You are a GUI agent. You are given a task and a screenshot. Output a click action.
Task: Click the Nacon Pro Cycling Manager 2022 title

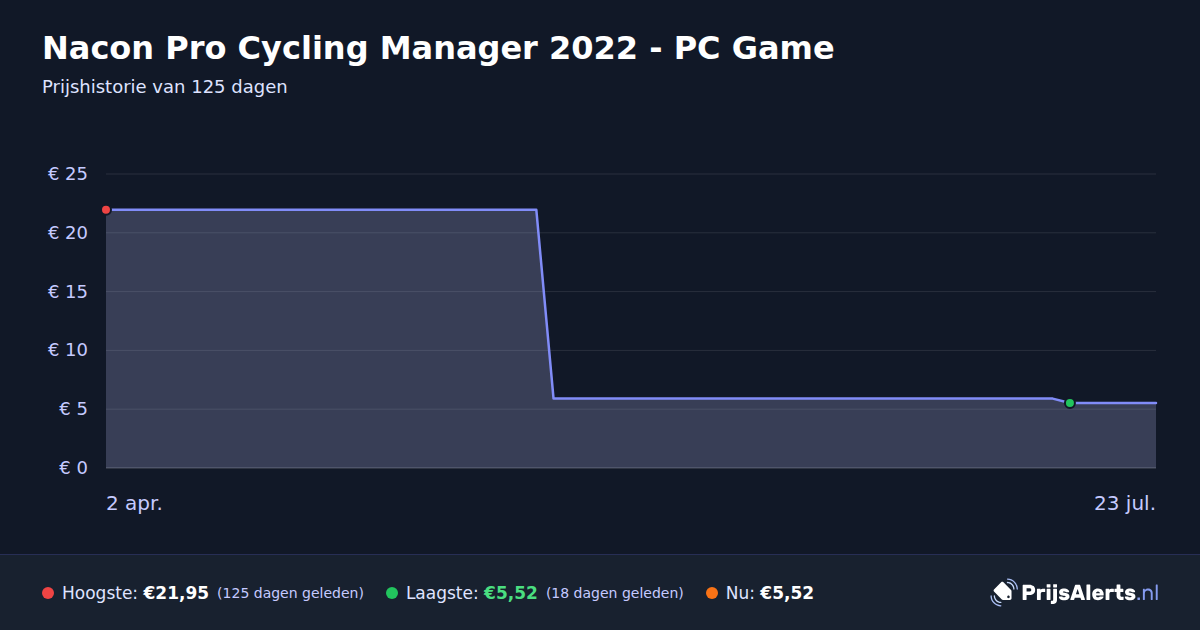click(x=438, y=47)
